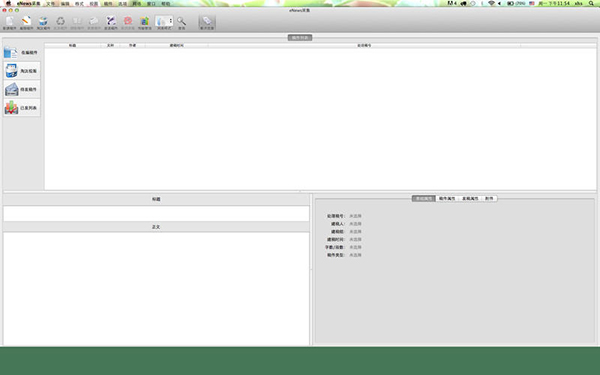Open the 文件 menu
600x375 pixels.
tap(51, 3)
